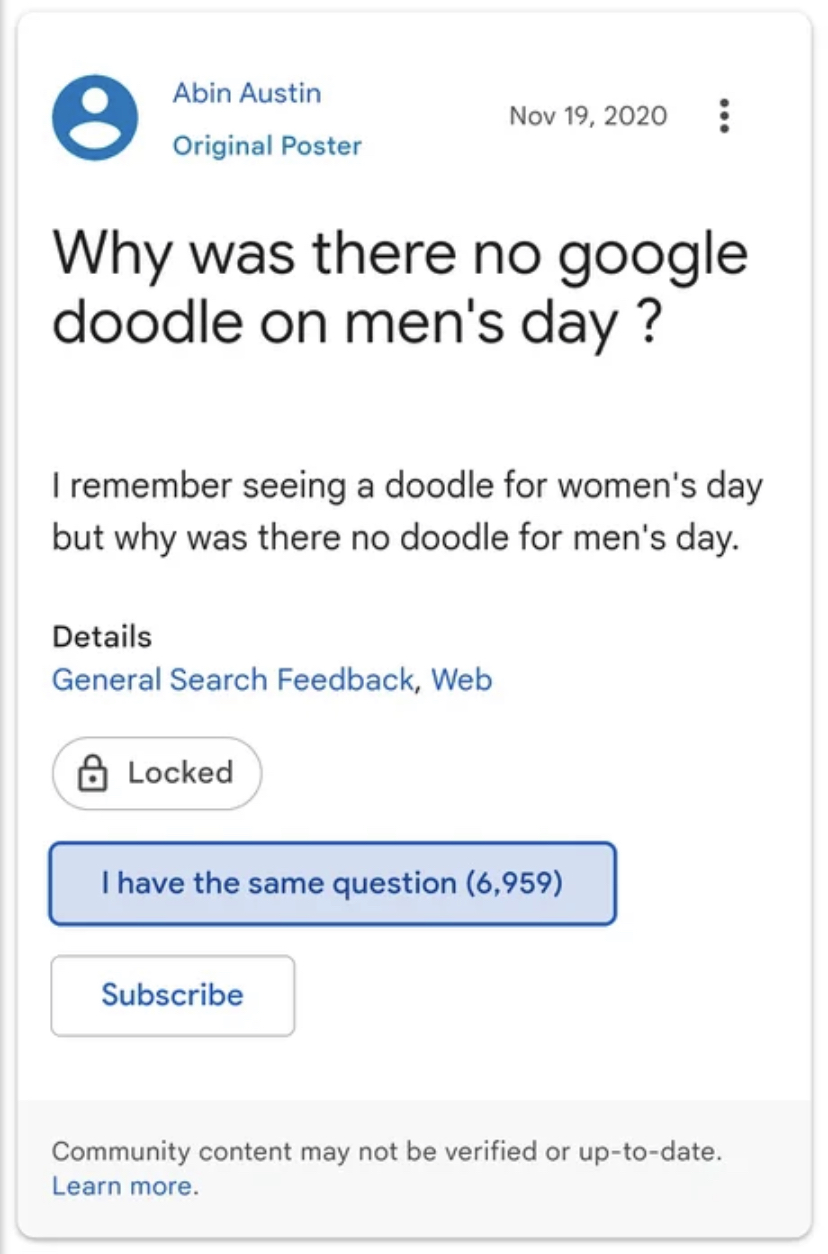
Task: Click the 6,959 question count
Action: point(514,884)
